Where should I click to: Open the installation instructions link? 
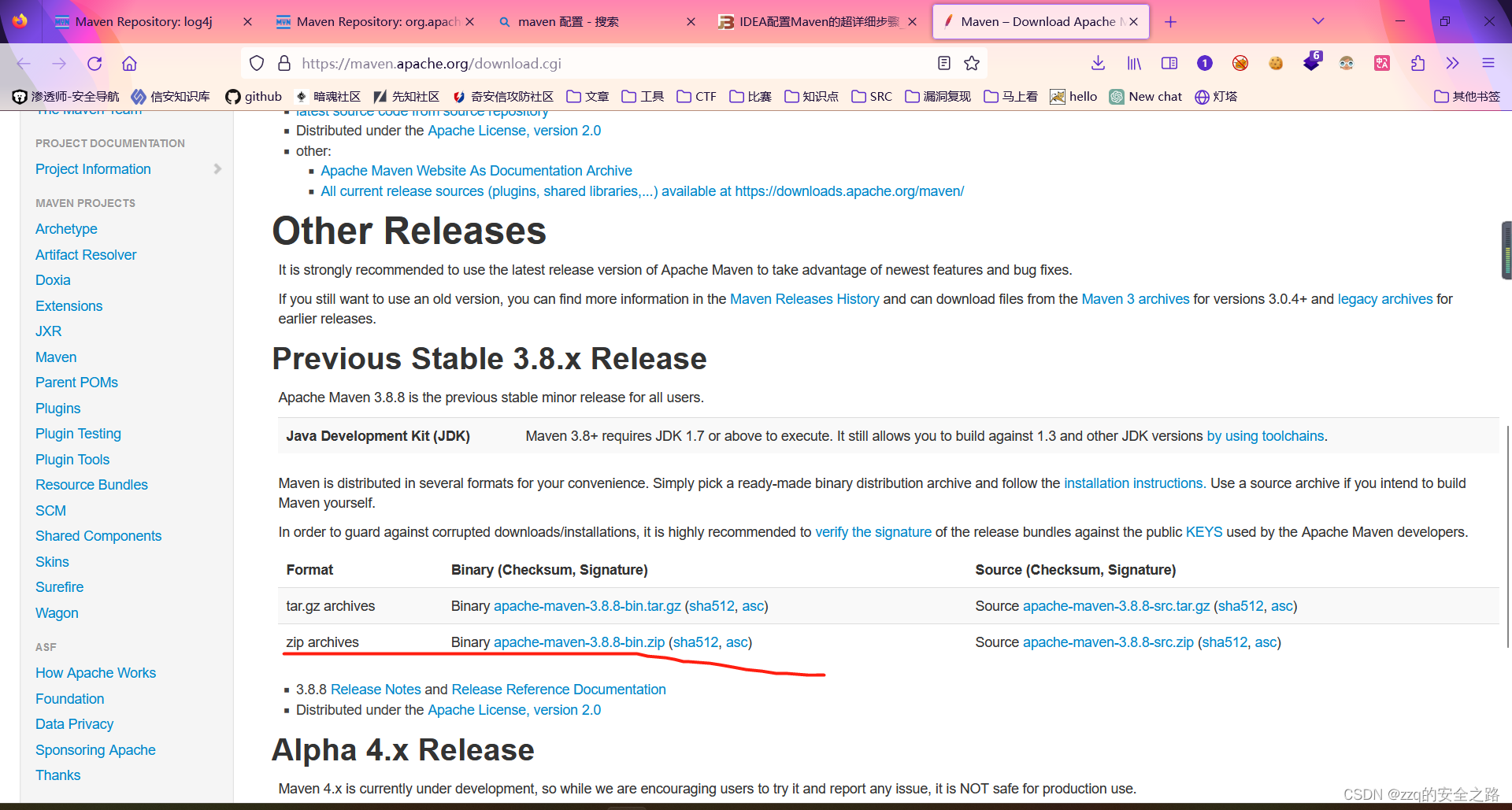click(x=1135, y=483)
